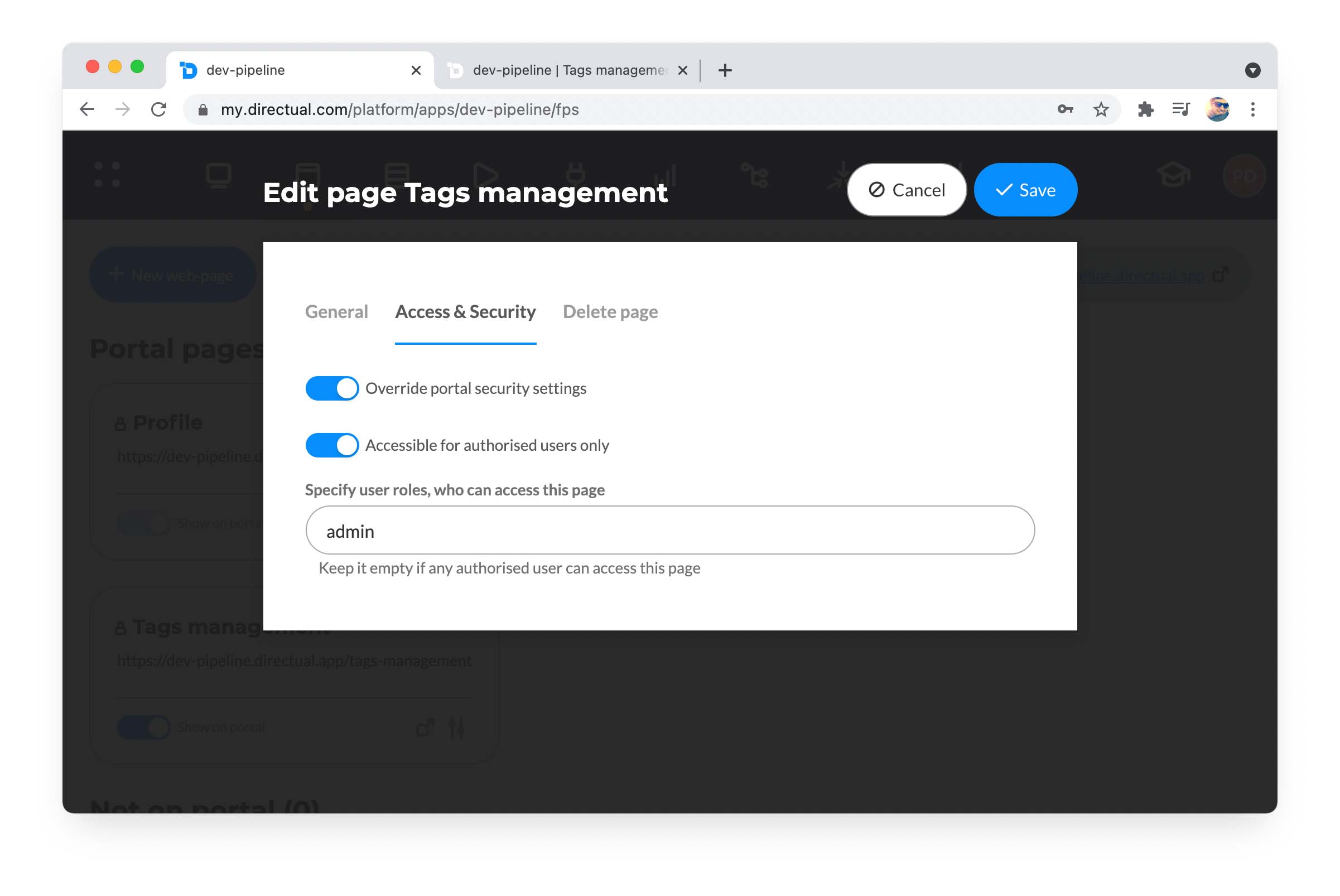Click the user roles input field
Screen dimensions: 1340x896
pyautogui.click(x=669, y=530)
